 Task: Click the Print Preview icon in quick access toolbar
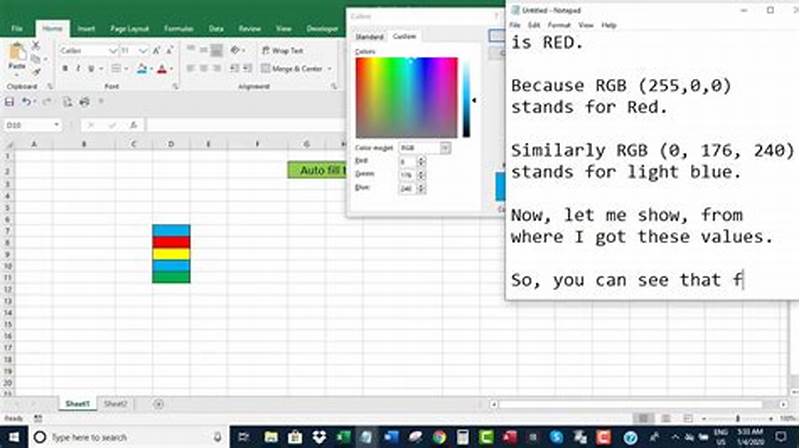pyautogui.click(x=67, y=102)
